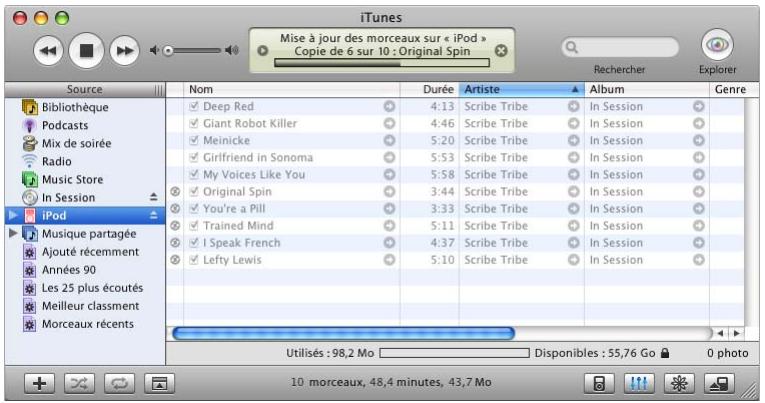Toggle the repeat playback button
Viewport: 765px width, 403px height.
pyautogui.click(x=118, y=383)
